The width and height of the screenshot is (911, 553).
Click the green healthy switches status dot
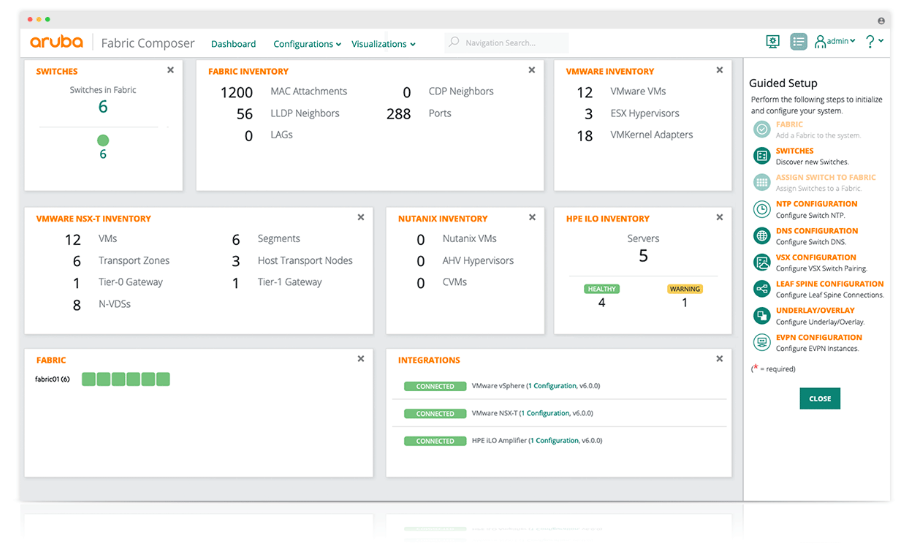(103, 140)
